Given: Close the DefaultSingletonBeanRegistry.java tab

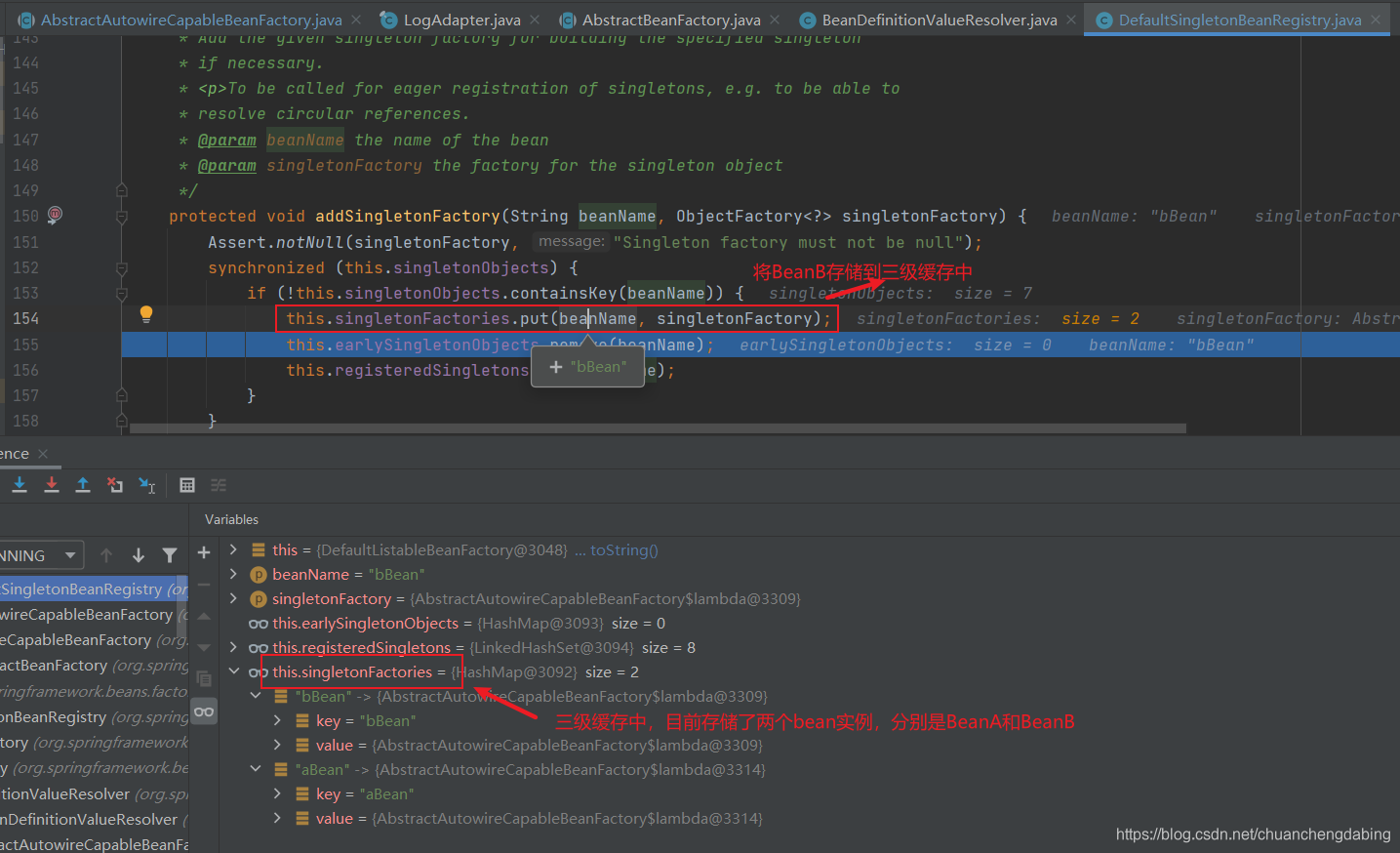Looking at the screenshot, I should click(1376, 20).
